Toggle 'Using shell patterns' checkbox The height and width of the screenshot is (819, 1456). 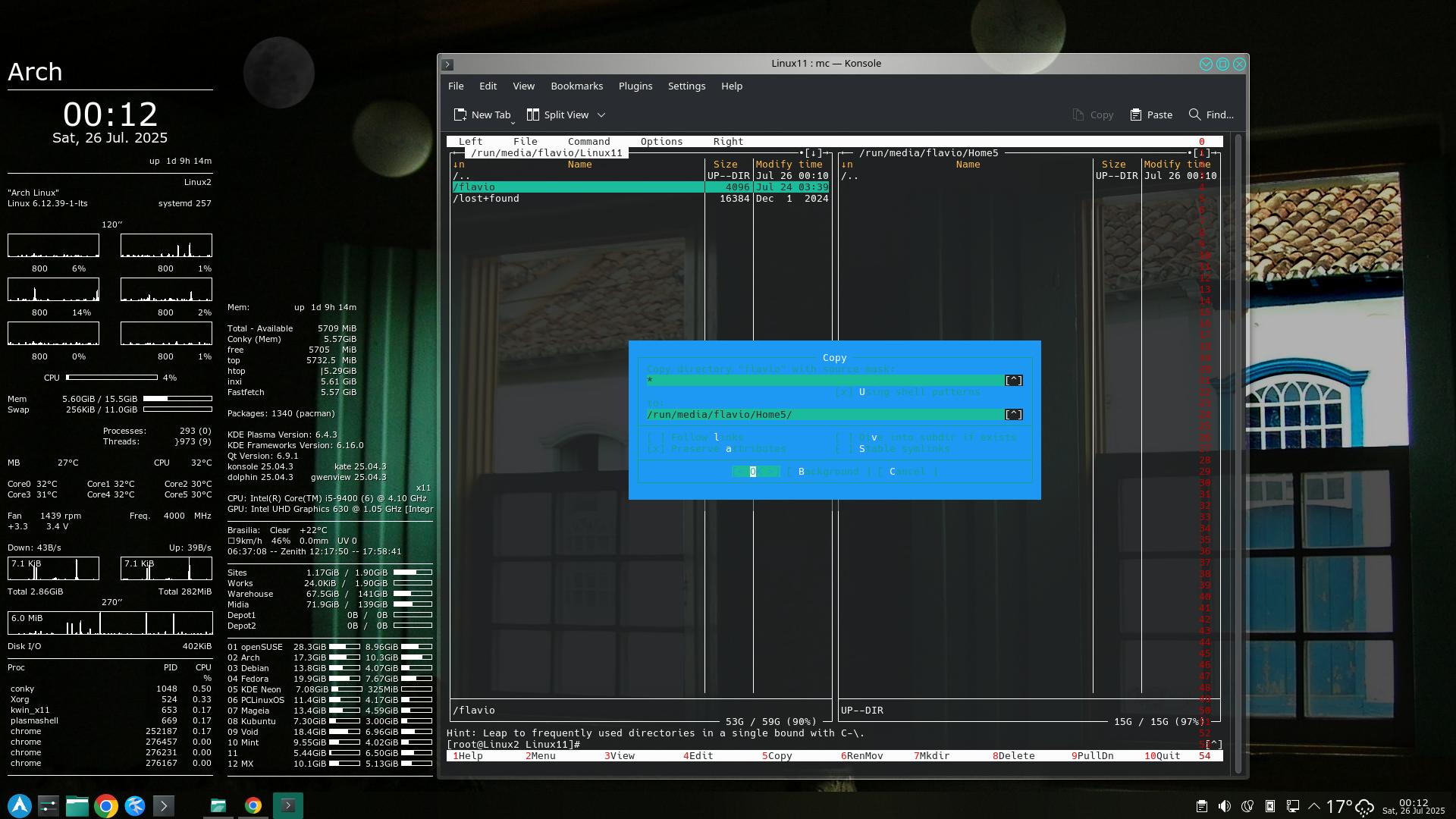pos(843,392)
